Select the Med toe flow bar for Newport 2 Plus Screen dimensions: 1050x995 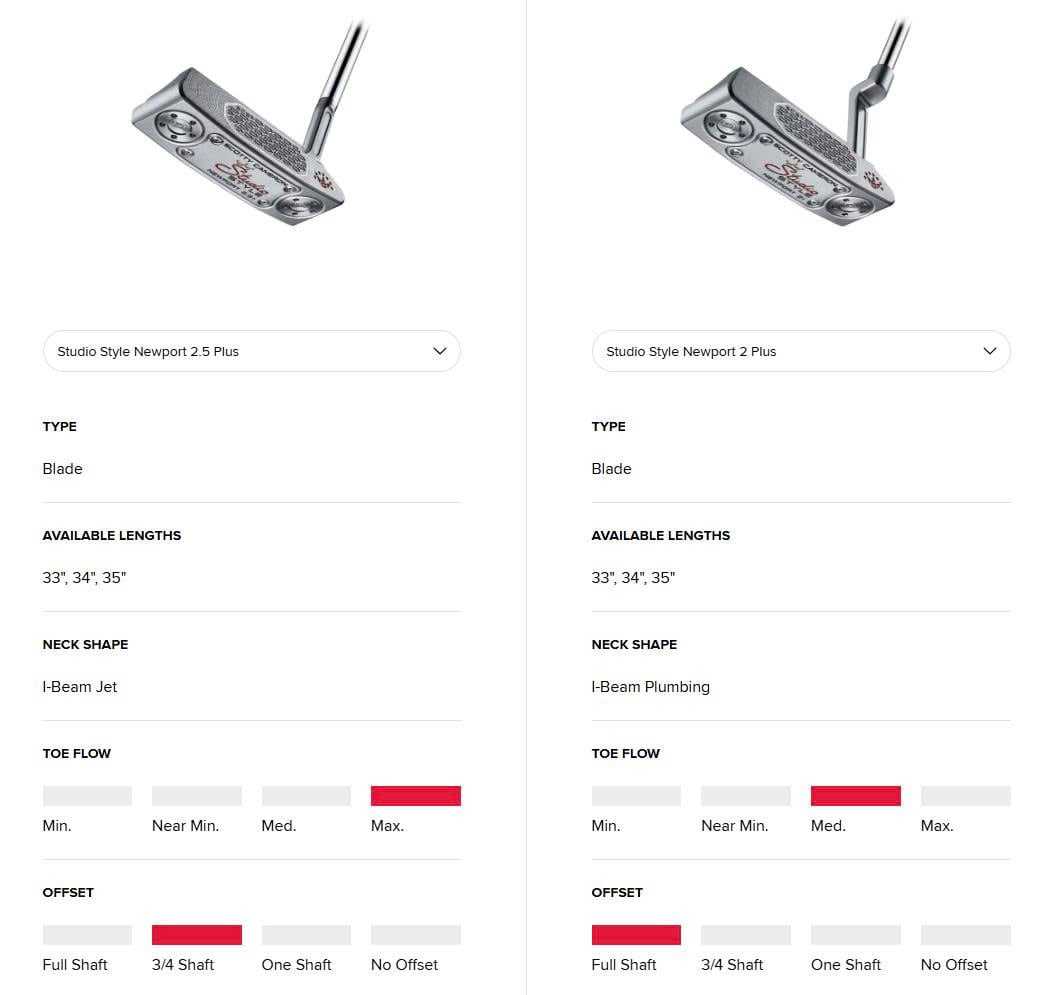coord(855,795)
